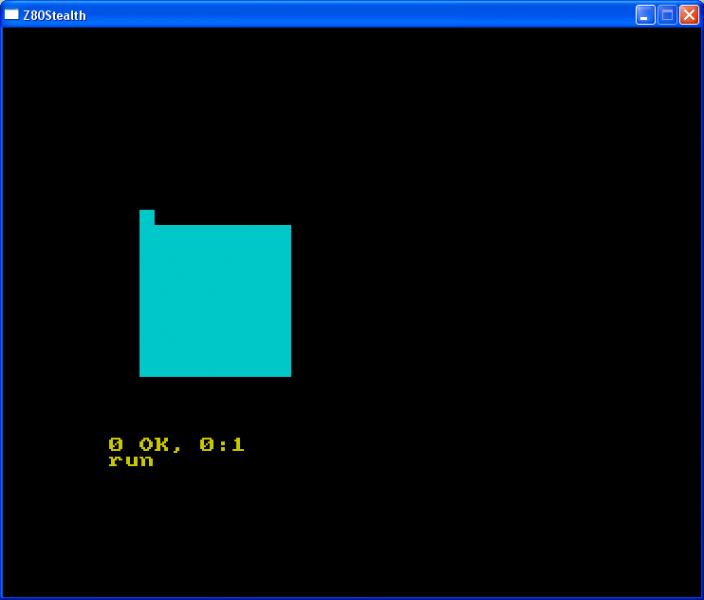
Task: Click the cyan square's bottom-left corner
Action: click(142, 374)
